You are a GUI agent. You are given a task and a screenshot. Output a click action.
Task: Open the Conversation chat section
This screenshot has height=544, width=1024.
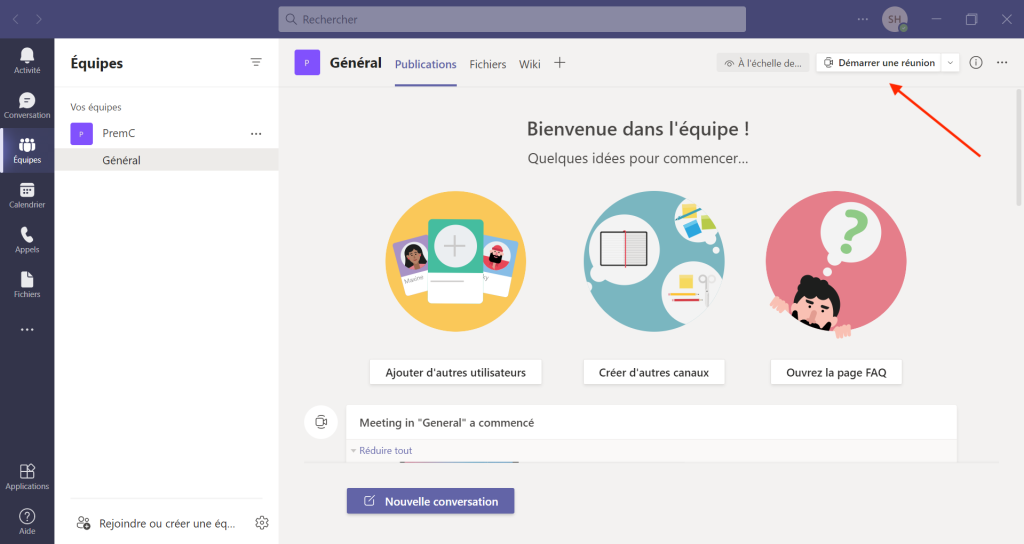pyautogui.click(x=27, y=106)
